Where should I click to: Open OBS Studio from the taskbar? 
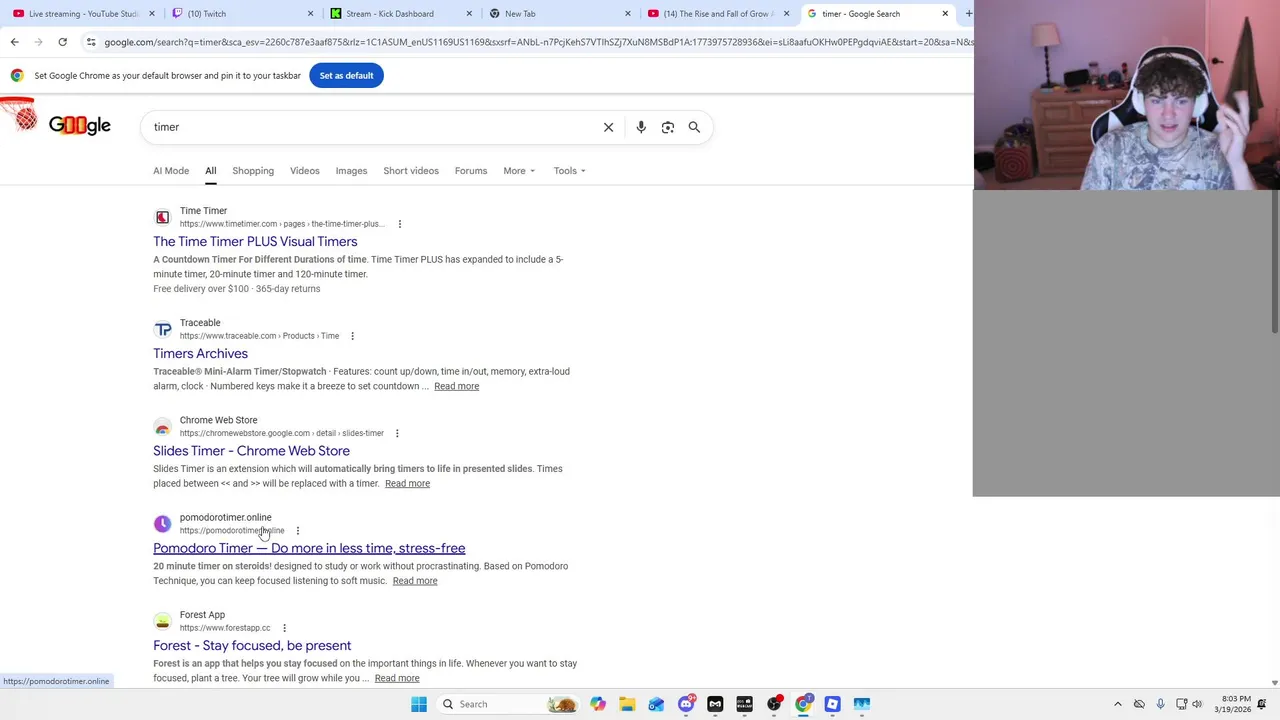pyautogui.click(x=774, y=704)
